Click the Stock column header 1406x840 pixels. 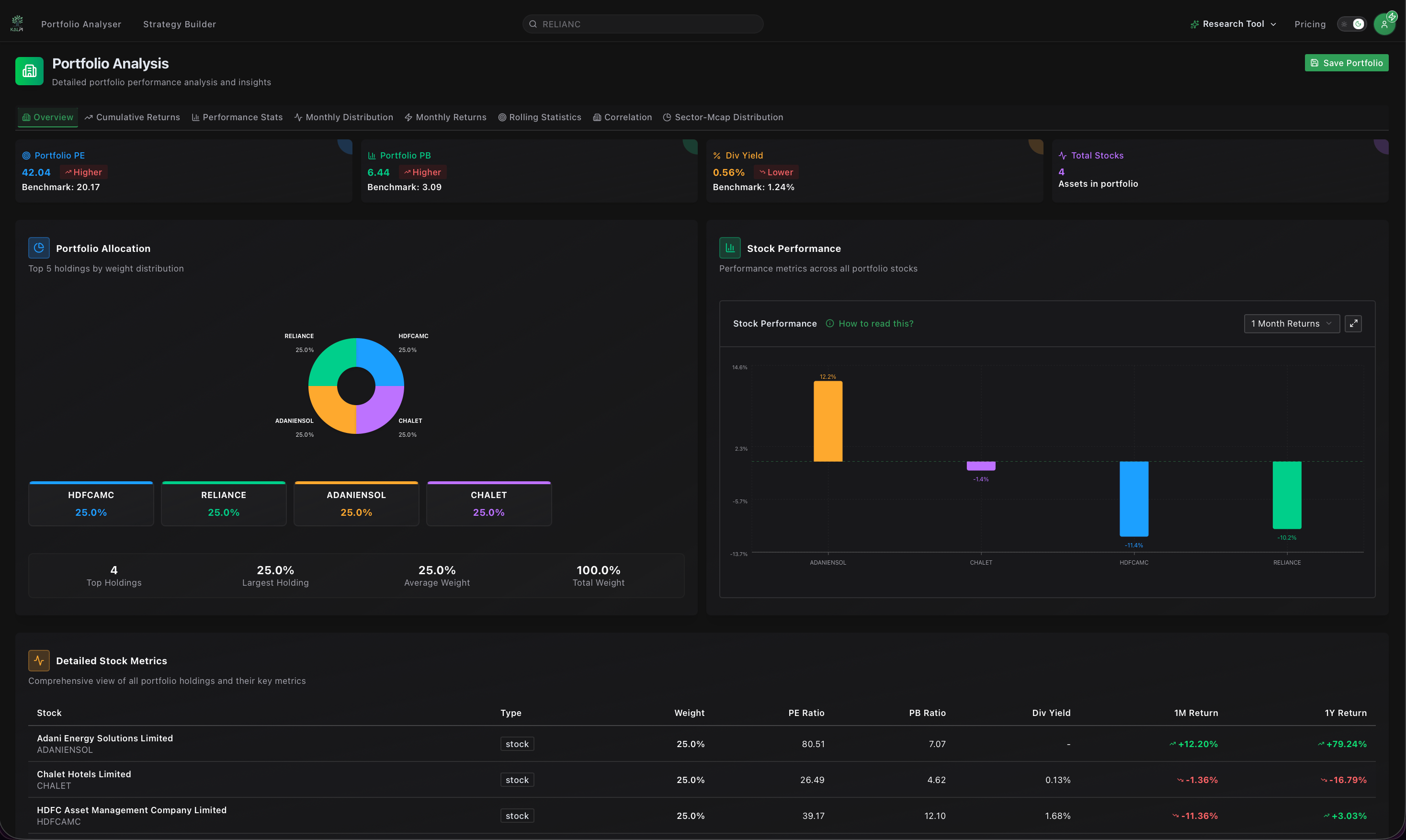click(49, 713)
